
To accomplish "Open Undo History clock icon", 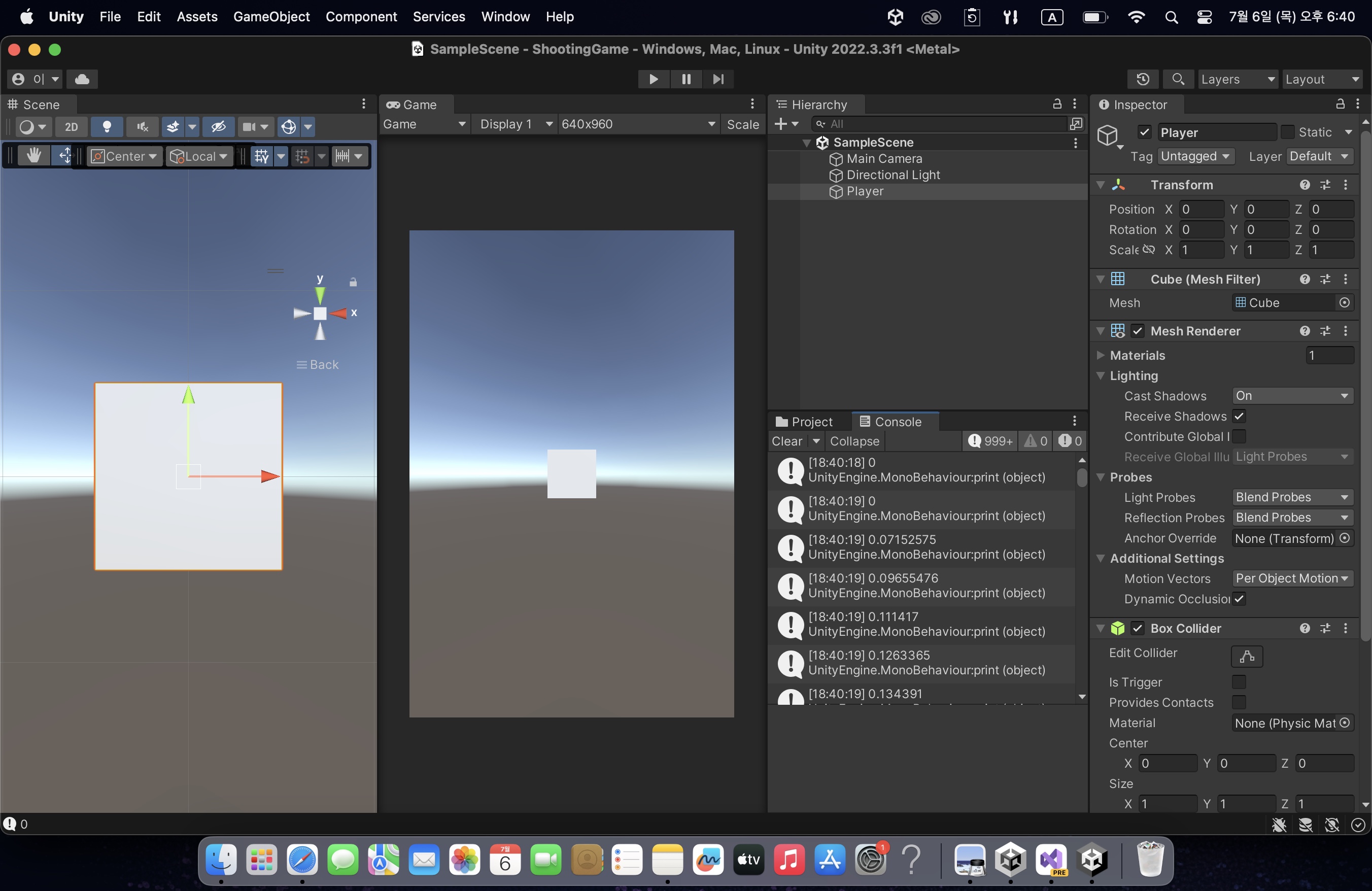I will [1143, 79].
